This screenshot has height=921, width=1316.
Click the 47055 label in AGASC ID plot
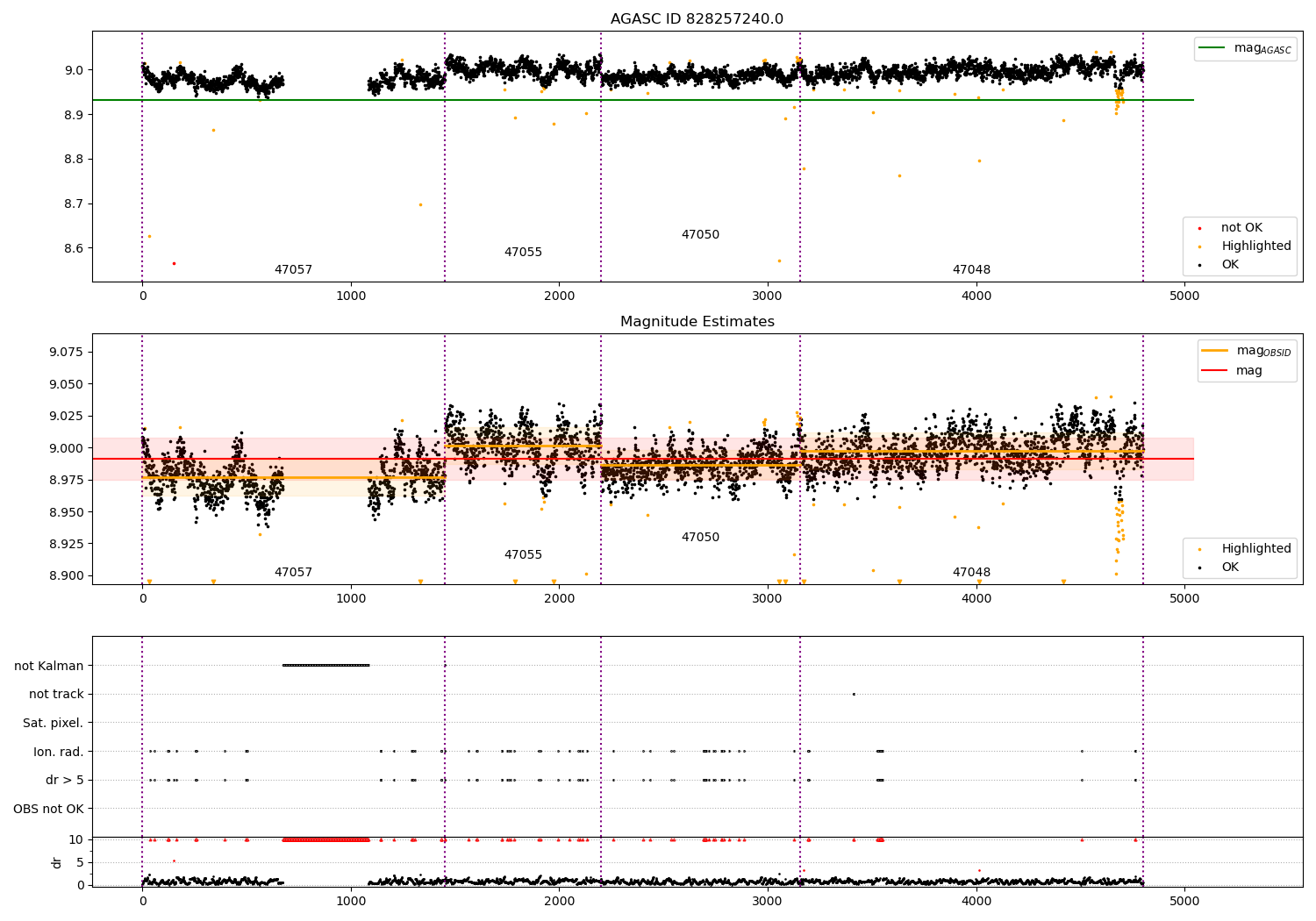click(x=523, y=253)
